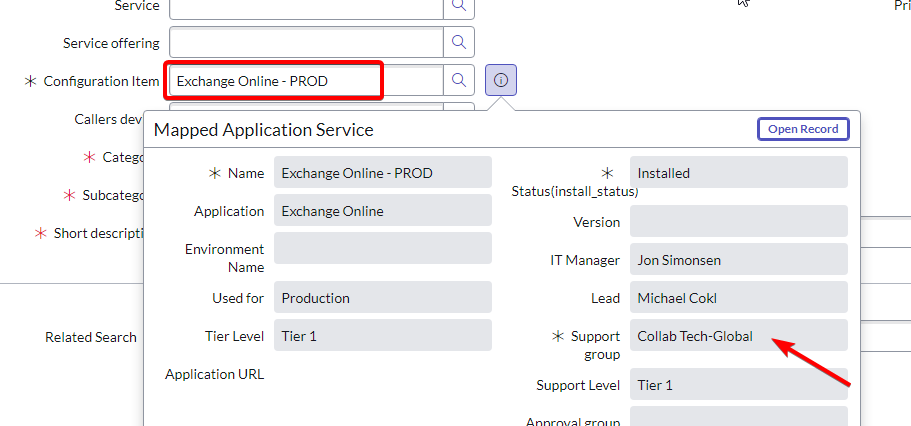The height and width of the screenshot is (426, 911).
Task: Open the Status field showing Installed
Action: [738, 172]
